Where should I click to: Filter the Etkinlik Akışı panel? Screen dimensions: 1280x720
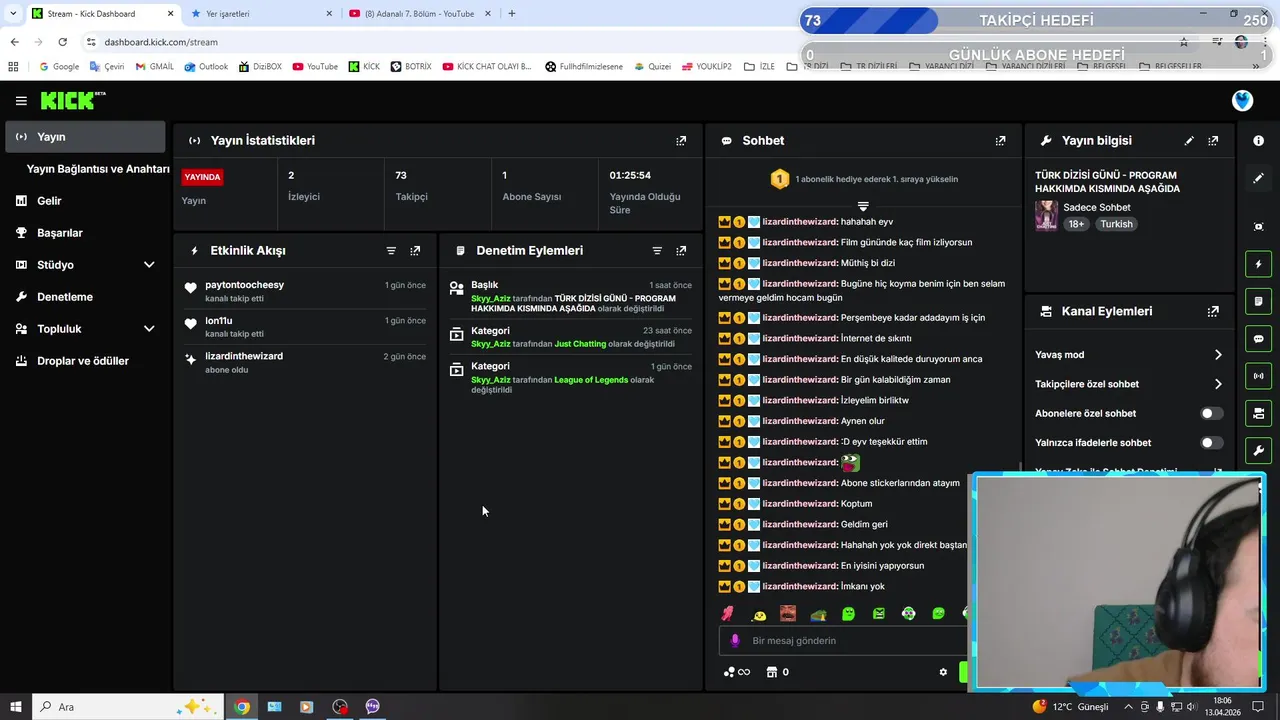tap(391, 251)
